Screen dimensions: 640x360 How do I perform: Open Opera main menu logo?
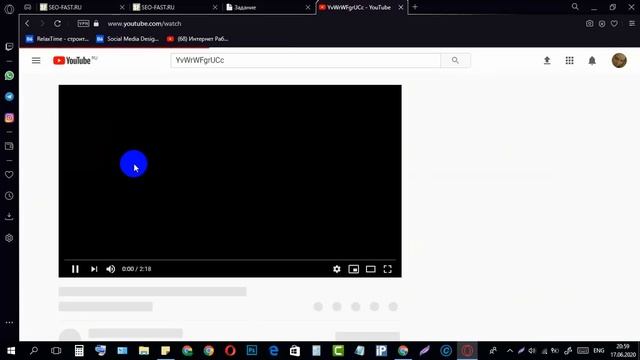point(9,9)
